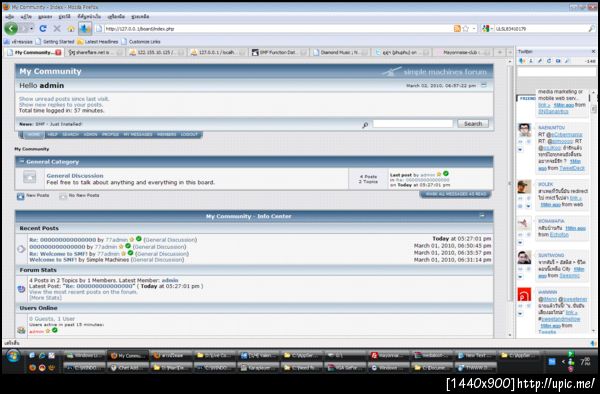Open Show unread posts since last visit

64,99
